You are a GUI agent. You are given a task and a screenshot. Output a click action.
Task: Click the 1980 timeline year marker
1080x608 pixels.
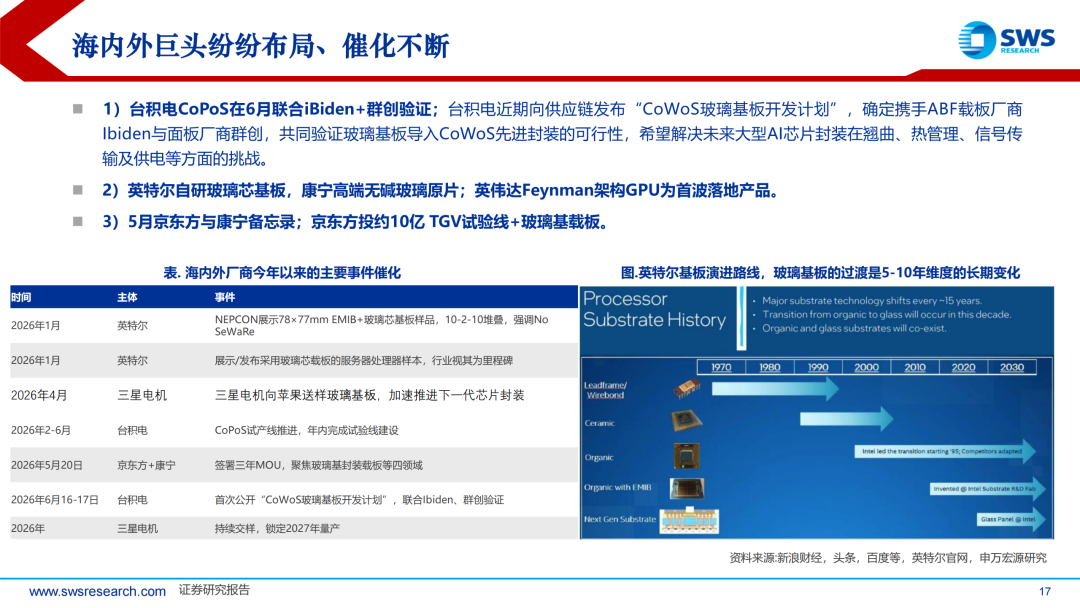pos(769,367)
